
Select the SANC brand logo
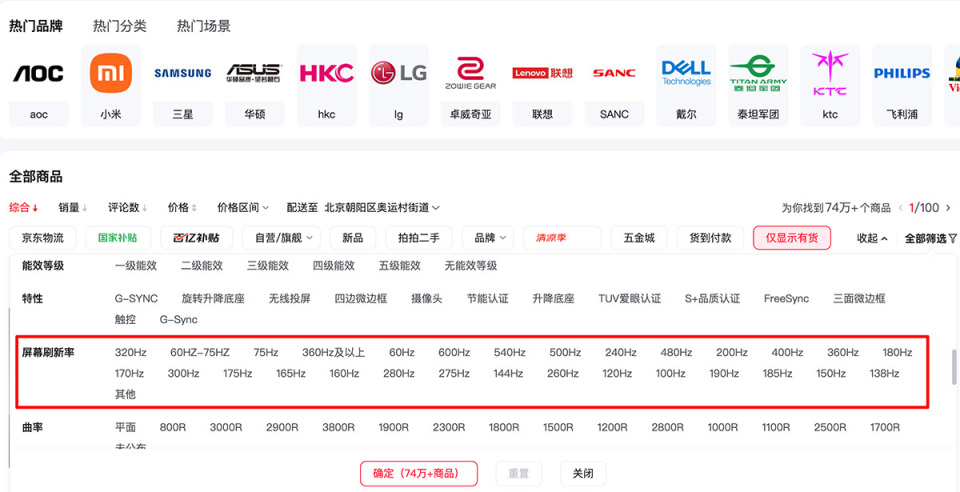(614, 73)
